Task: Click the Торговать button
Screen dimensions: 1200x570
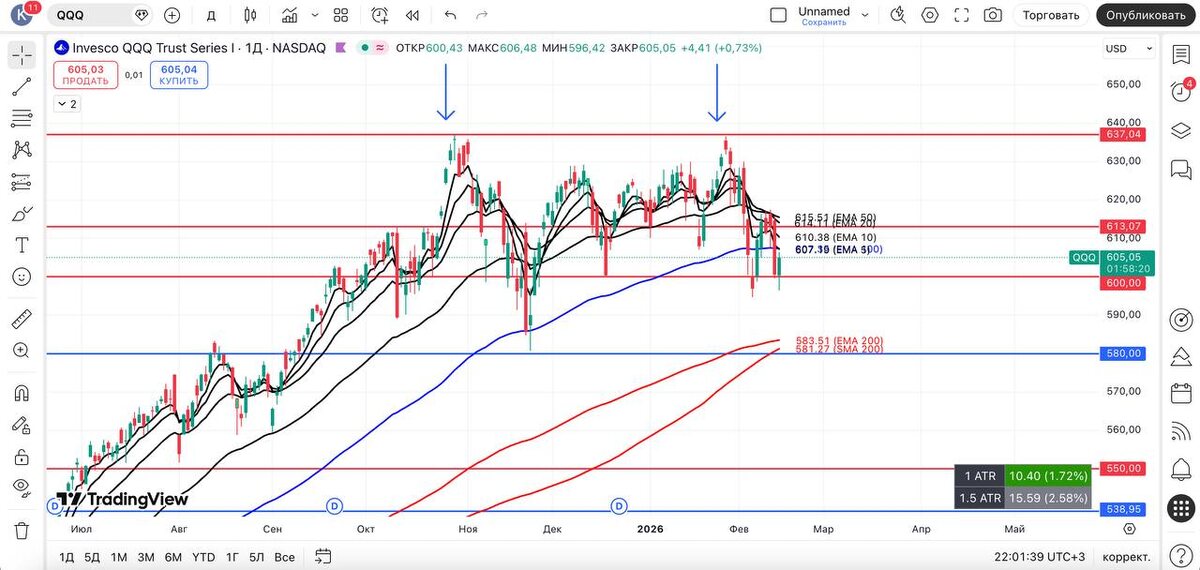Action: click(x=1051, y=15)
